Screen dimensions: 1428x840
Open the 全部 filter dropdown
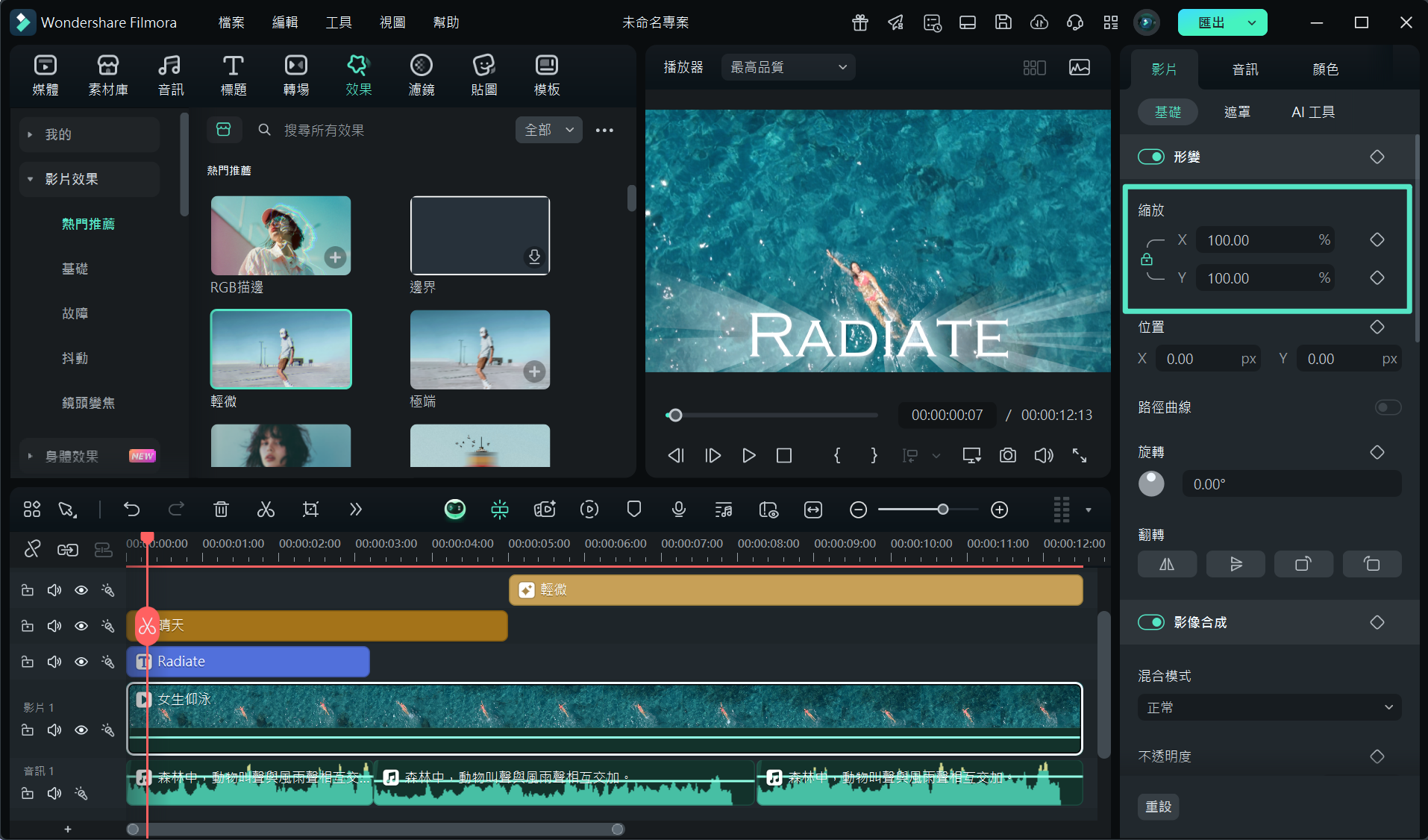pos(548,130)
